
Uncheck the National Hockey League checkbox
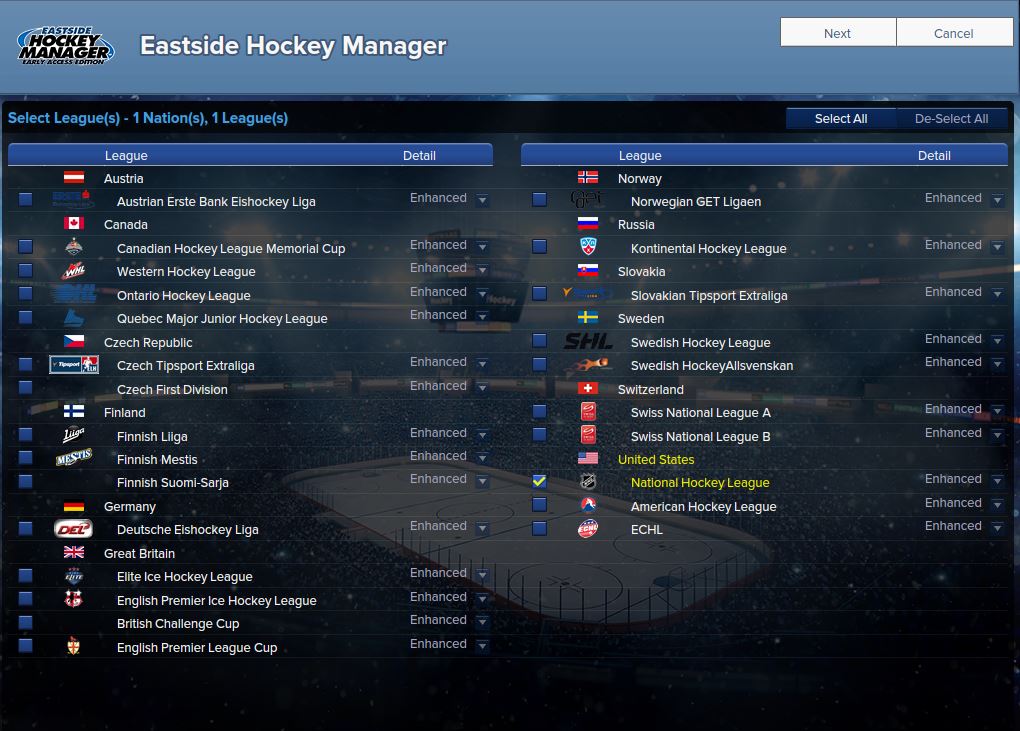click(x=539, y=482)
